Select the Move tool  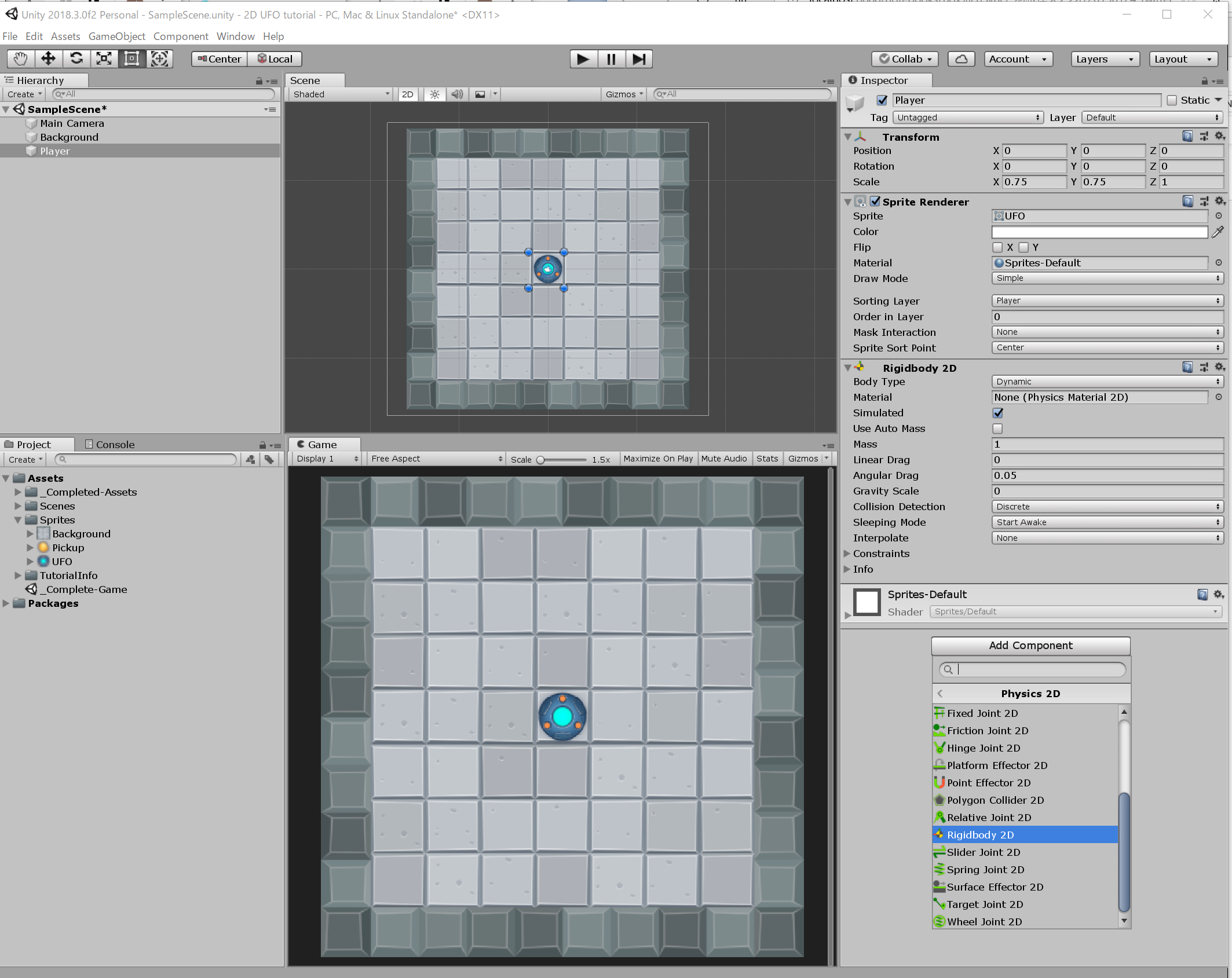(49, 58)
